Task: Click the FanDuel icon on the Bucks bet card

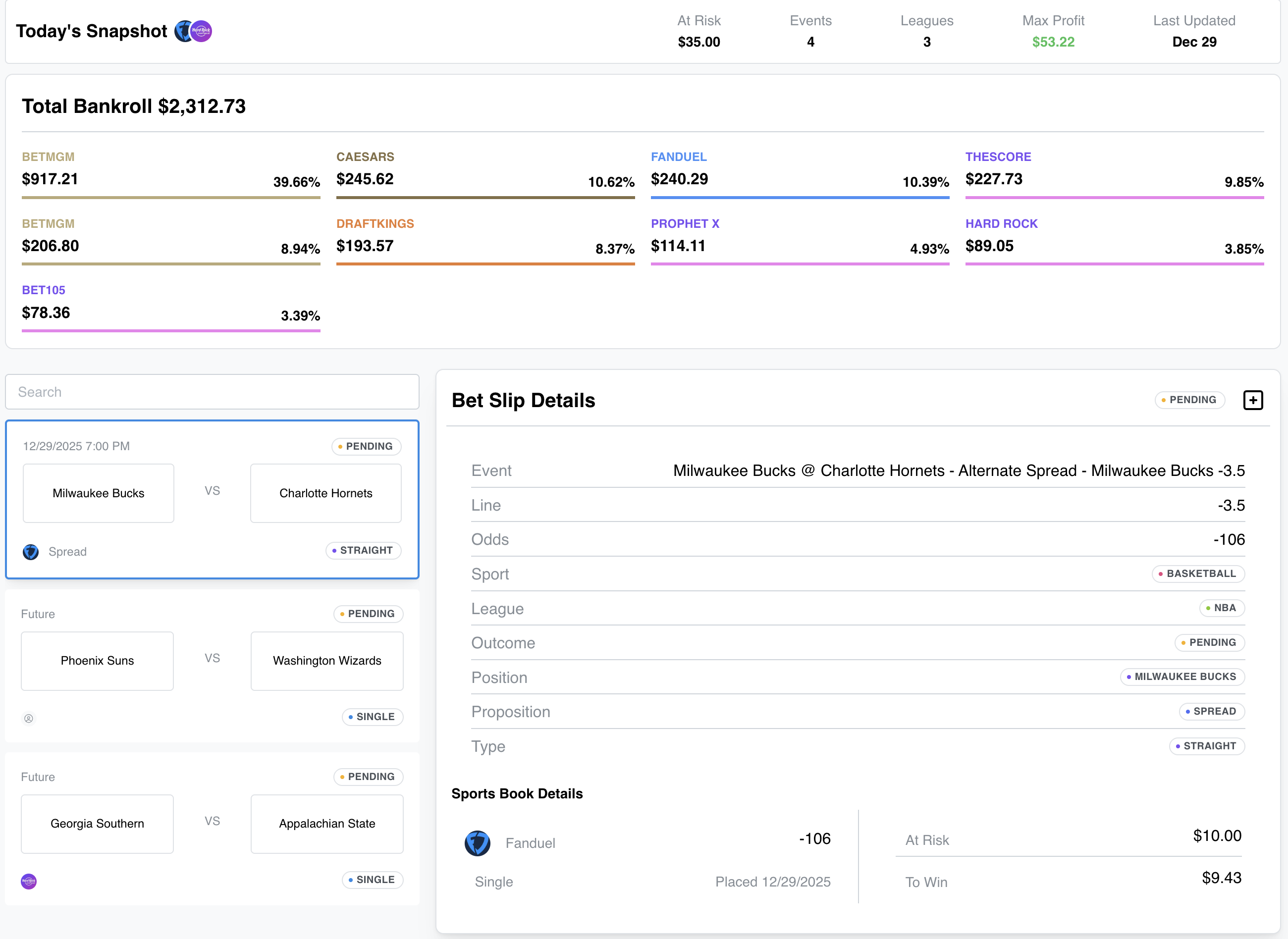Action: pos(31,552)
